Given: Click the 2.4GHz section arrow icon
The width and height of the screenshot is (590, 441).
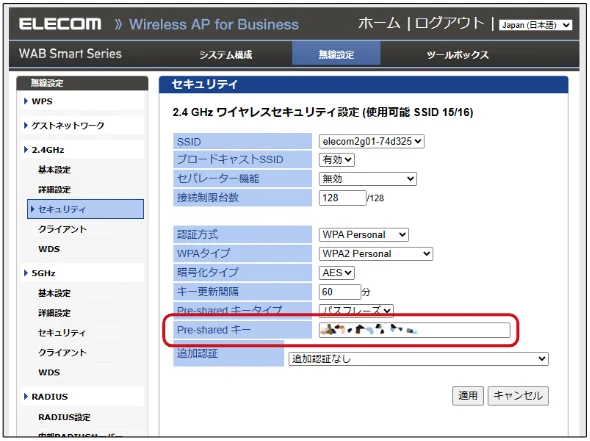Looking at the screenshot, I should pyautogui.click(x=26, y=149).
